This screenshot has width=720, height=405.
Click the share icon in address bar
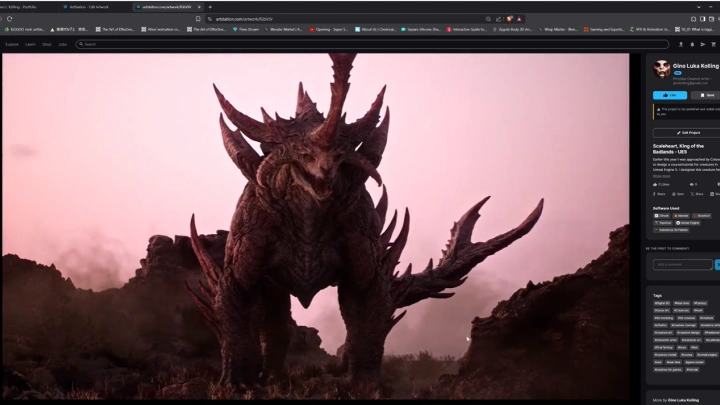pos(499,19)
